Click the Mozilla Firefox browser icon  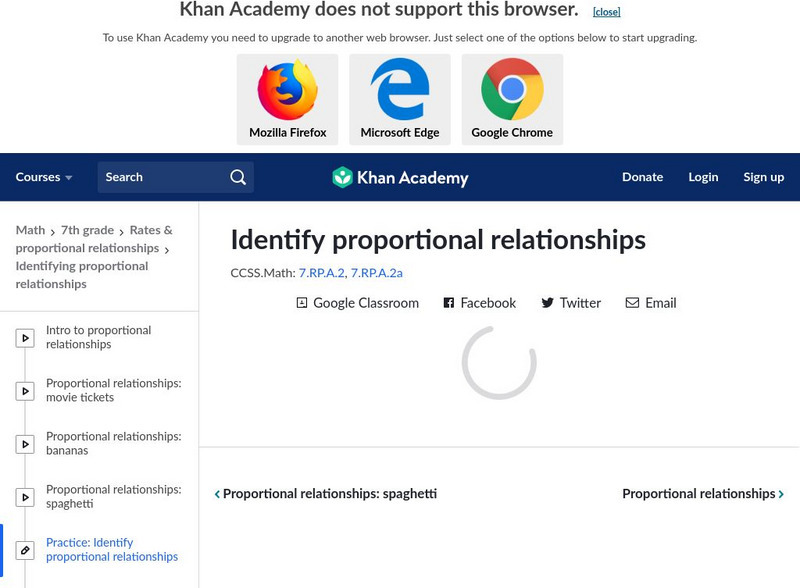pyautogui.click(x=287, y=91)
